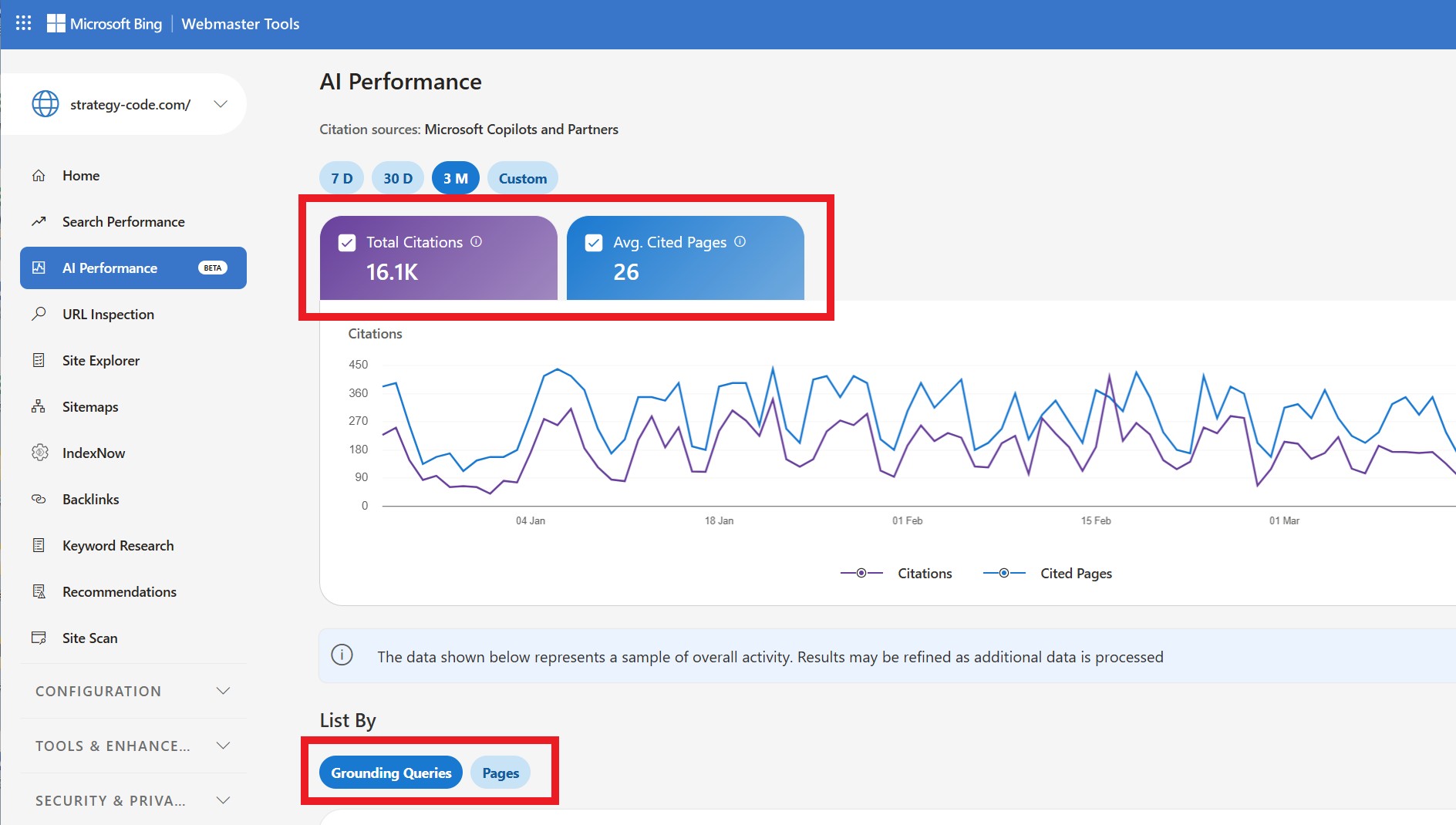Click the URL Inspection magnifier icon
Screen dimensions: 1456x825
click(x=39, y=314)
